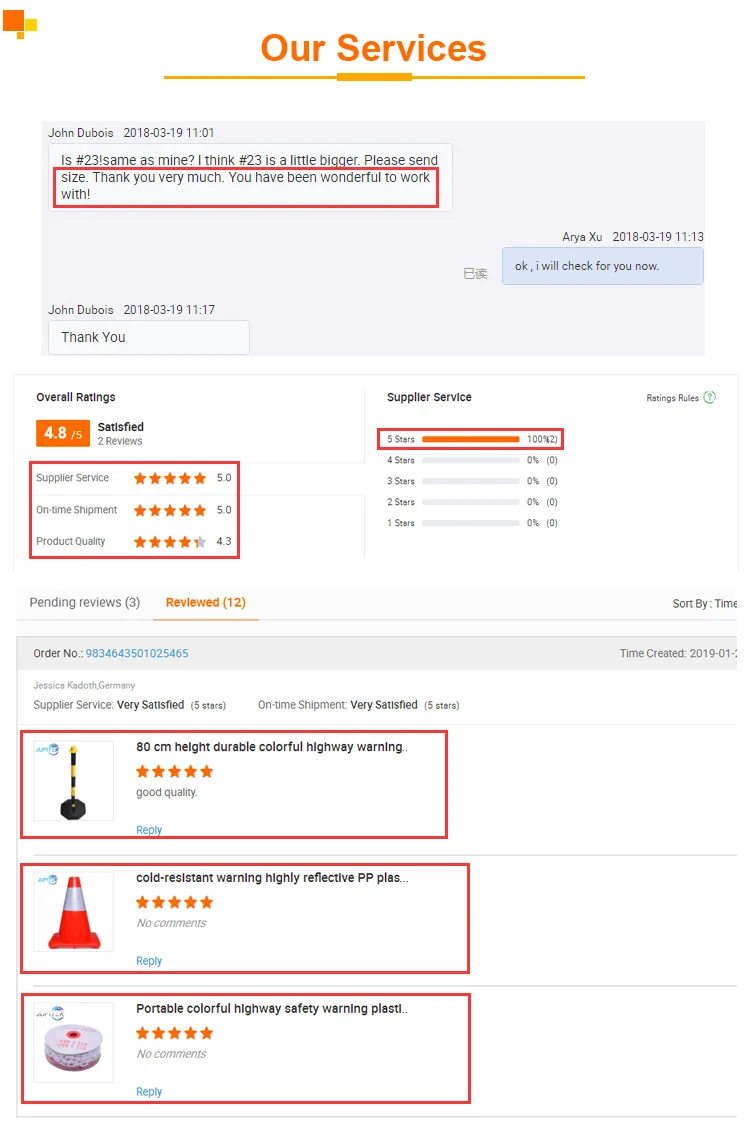750x1140 pixels.
Task: Open the Sort By Time dropdown
Action: [705, 603]
